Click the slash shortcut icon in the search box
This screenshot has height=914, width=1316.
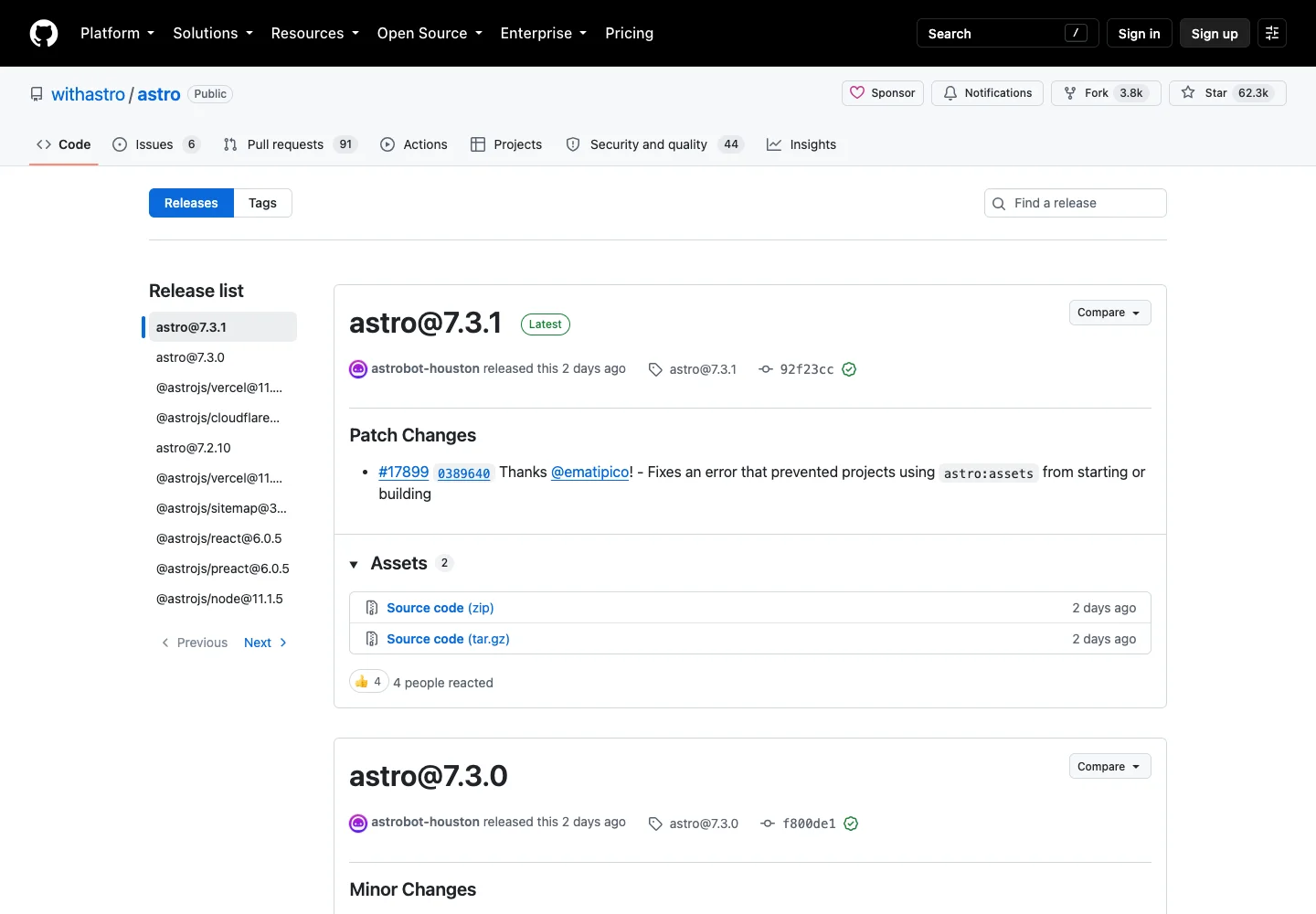1076,33
